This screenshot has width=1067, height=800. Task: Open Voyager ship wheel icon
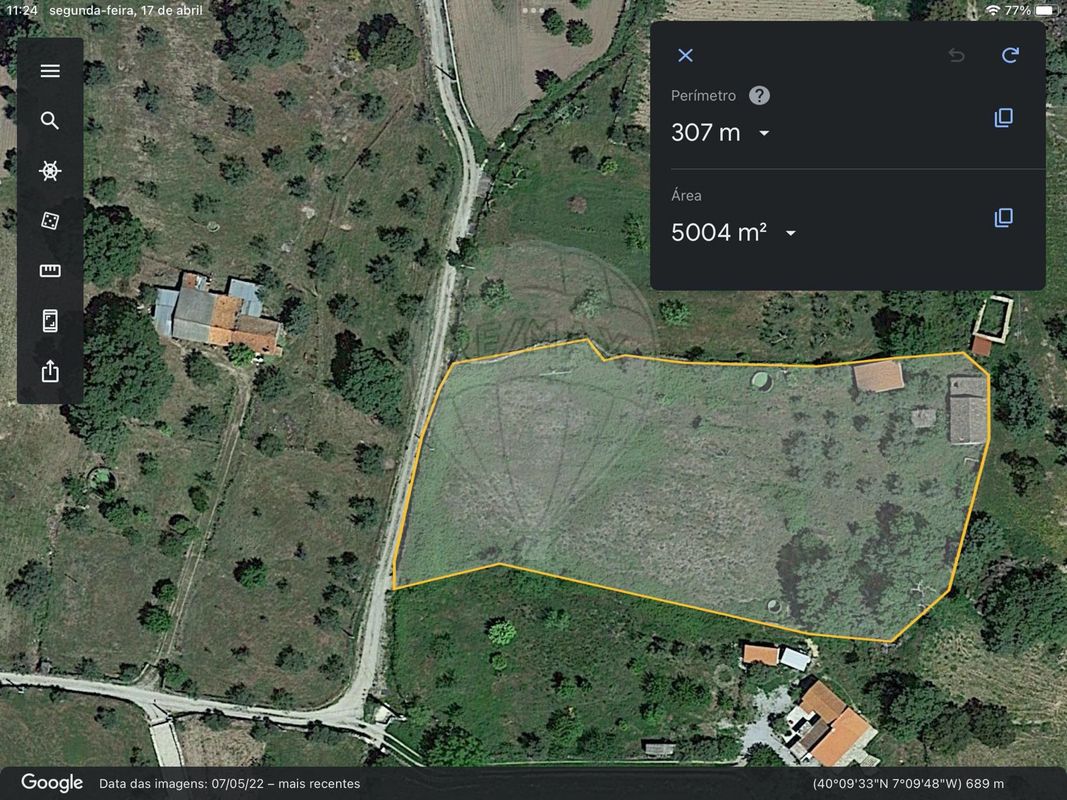pyautogui.click(x=50, y=171)
